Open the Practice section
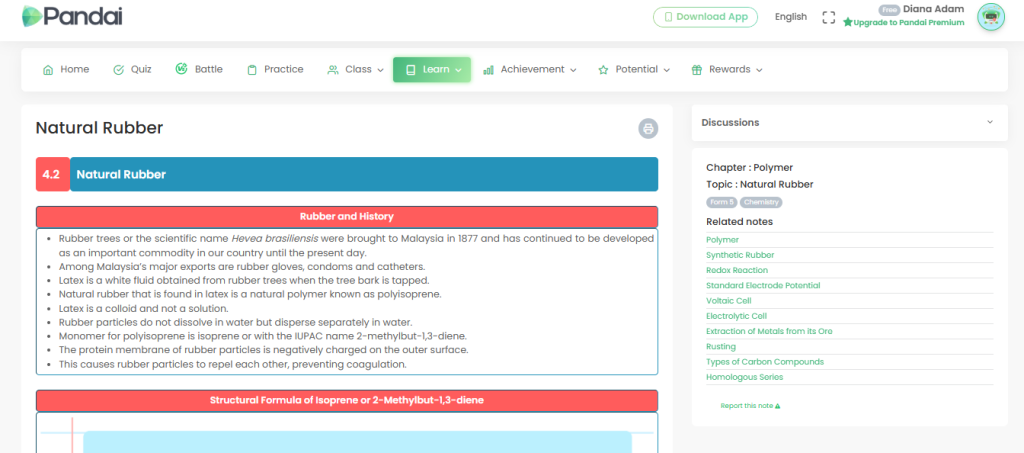 pyautogui.click(x=275, y=70)
